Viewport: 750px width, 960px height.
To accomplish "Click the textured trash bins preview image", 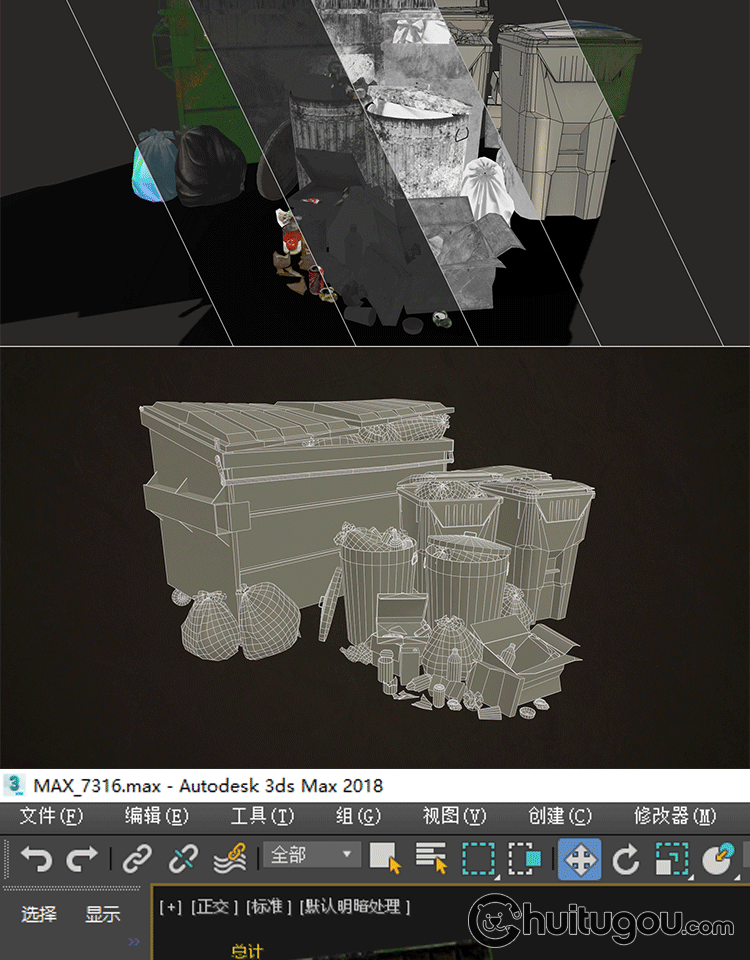I will [375, 173].
